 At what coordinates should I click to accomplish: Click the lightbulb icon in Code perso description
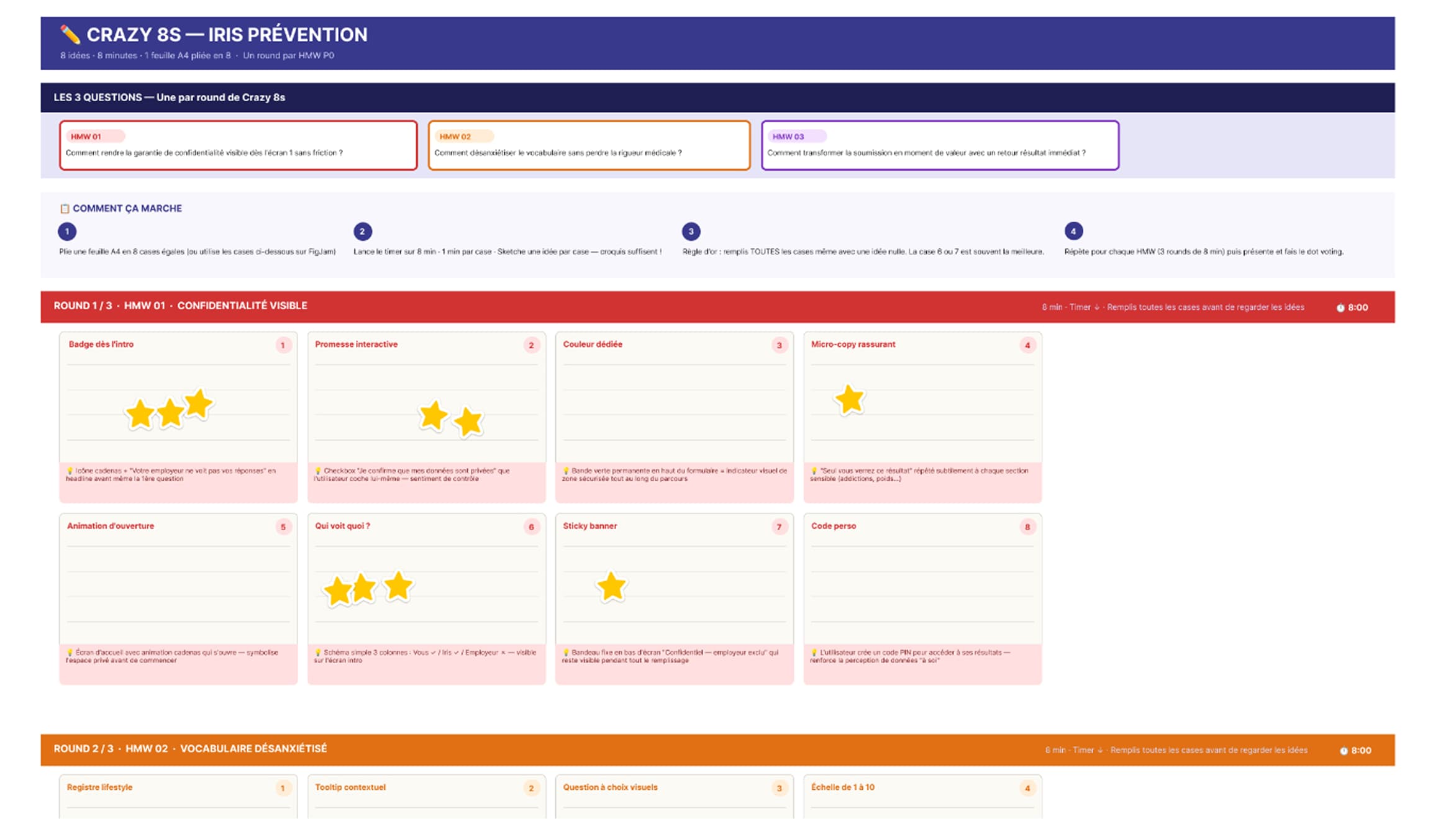pos(814,653)
